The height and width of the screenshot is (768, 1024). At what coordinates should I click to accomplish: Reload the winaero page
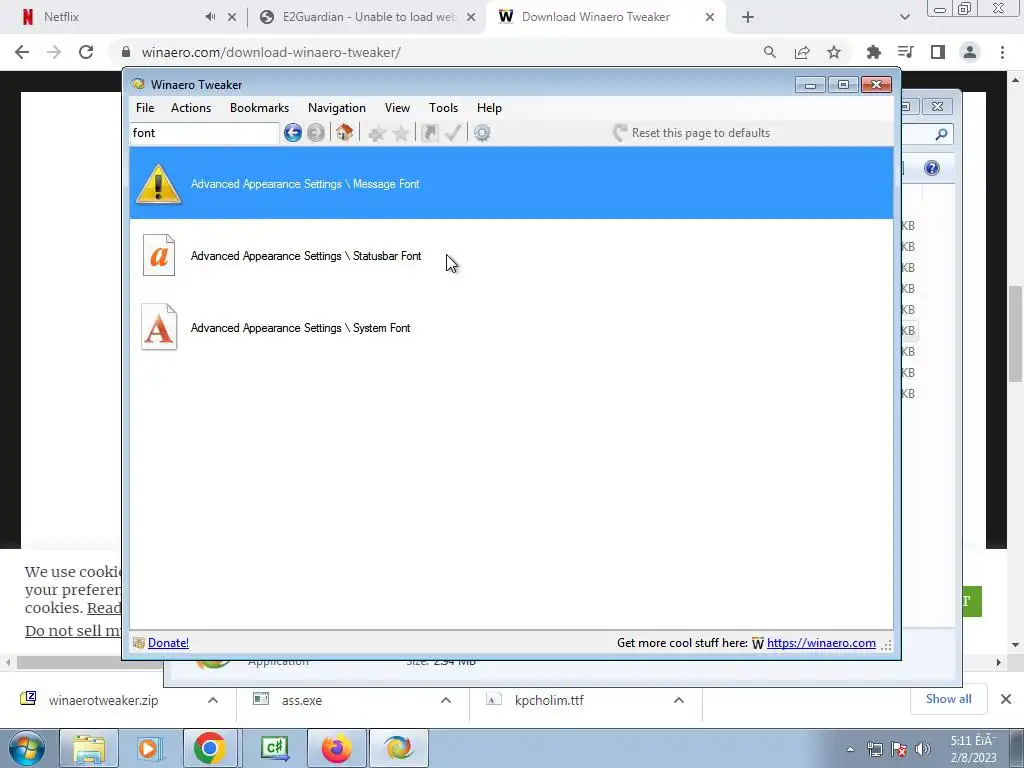86,52
